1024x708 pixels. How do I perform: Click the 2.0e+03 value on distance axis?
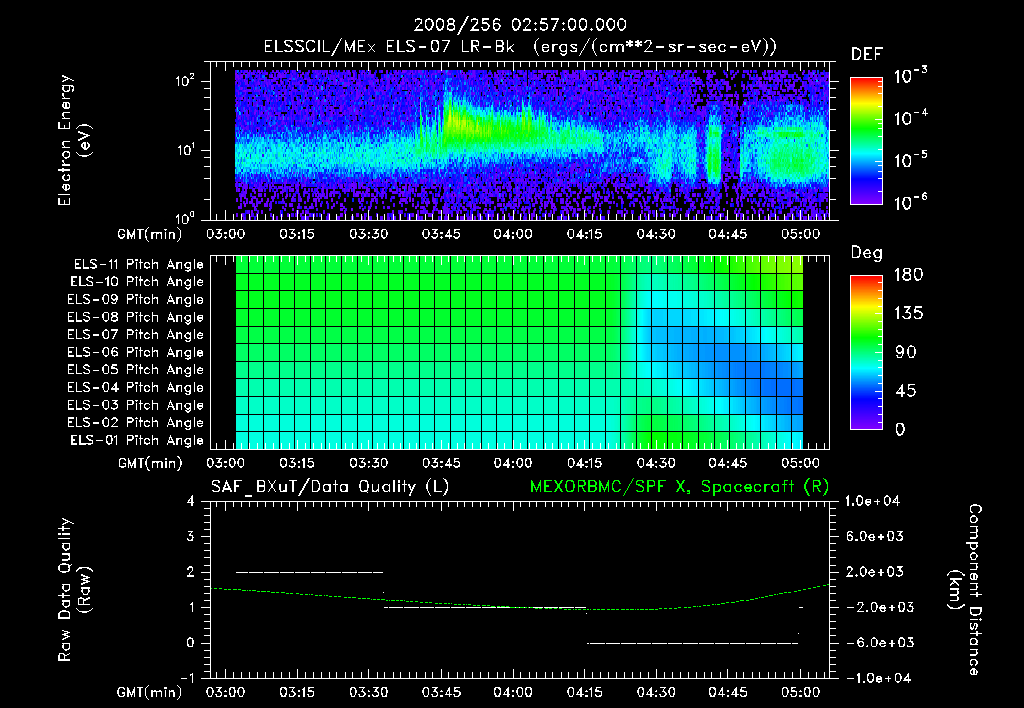(874, 572)
